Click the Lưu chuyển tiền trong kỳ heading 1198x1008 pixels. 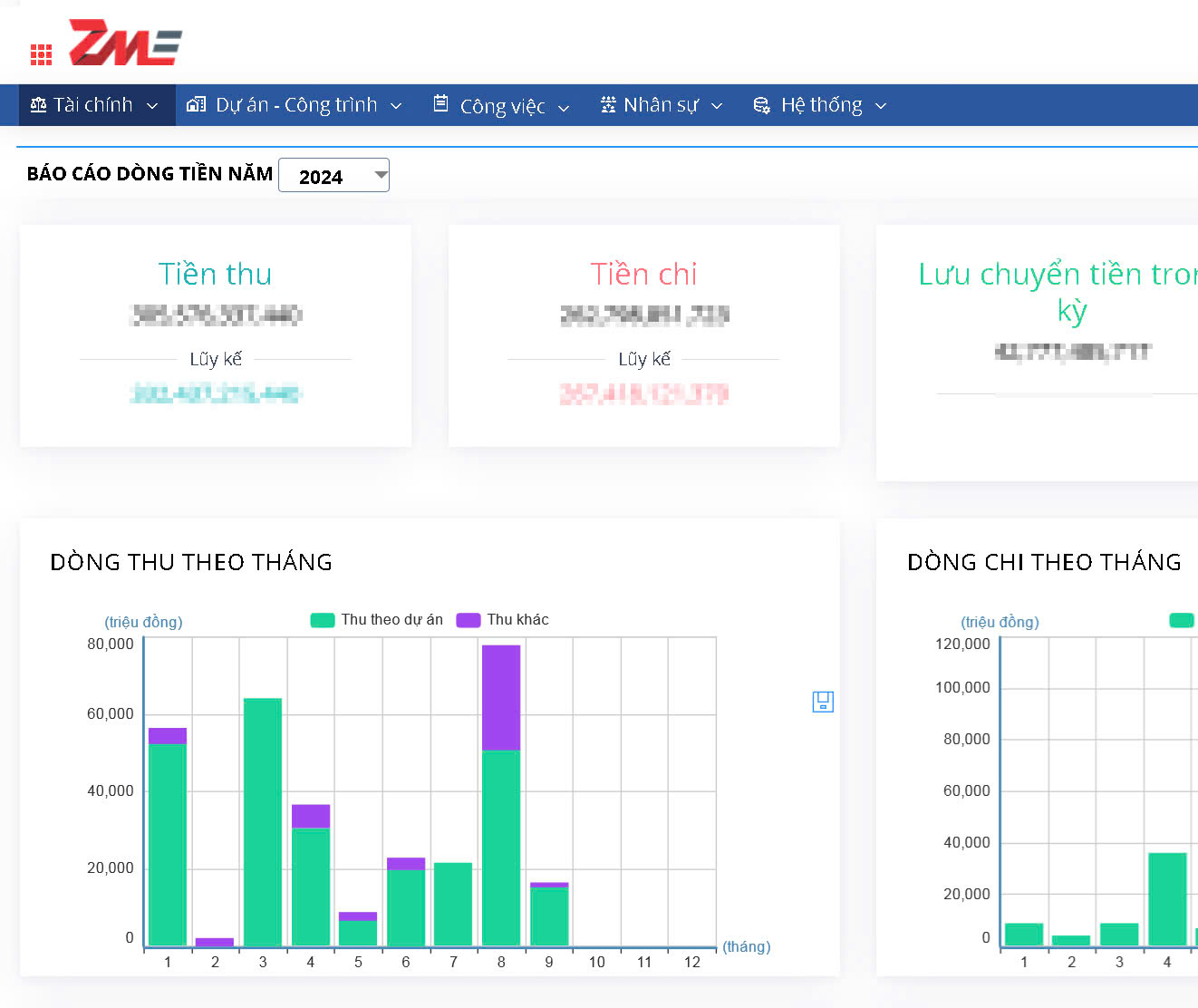(x=1058, y=292)
